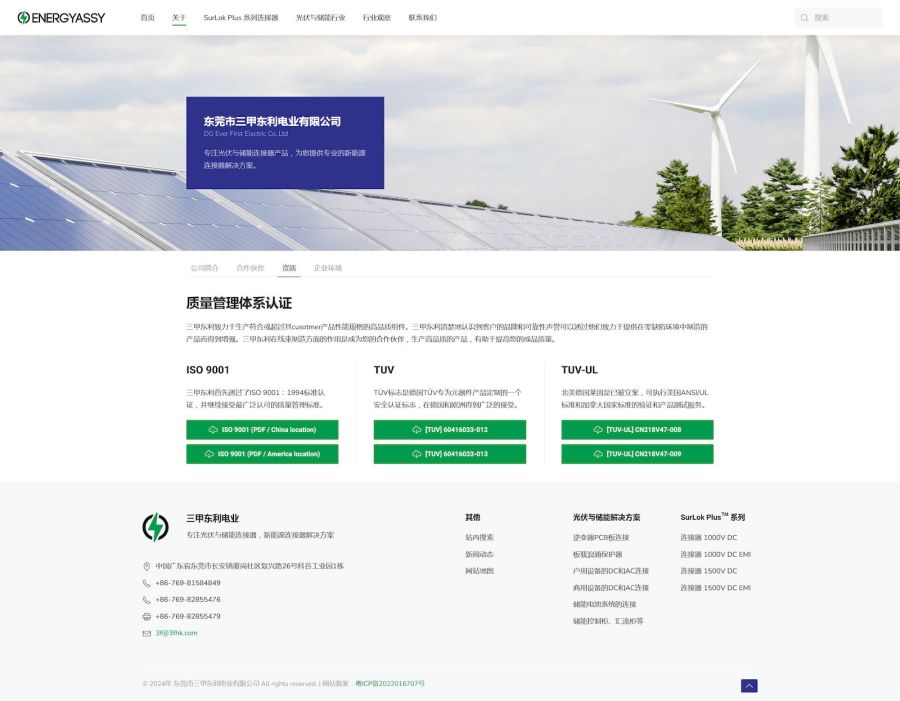
Task: Download ISO 9001 PDF for China location
Action: pos(262,430)
